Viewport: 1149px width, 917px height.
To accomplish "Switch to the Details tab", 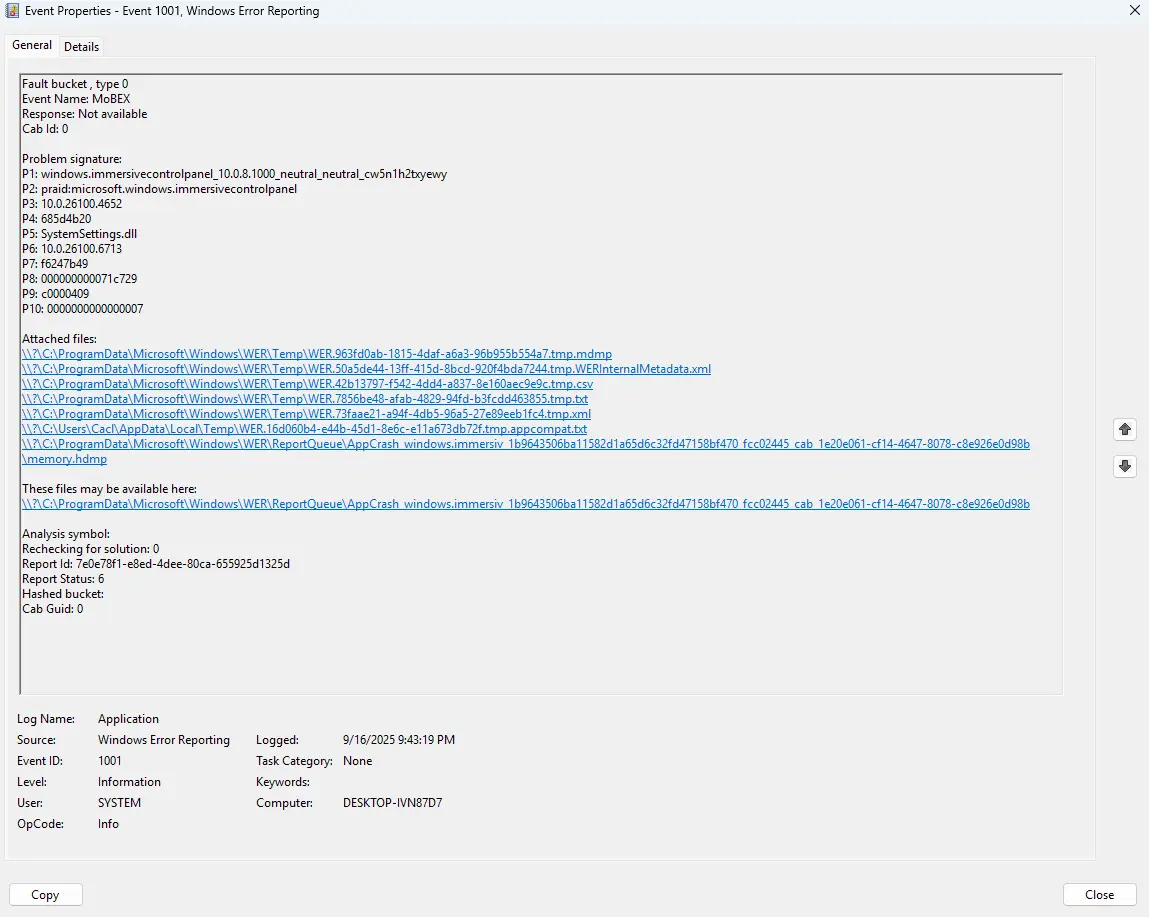I will pos(81,46).
